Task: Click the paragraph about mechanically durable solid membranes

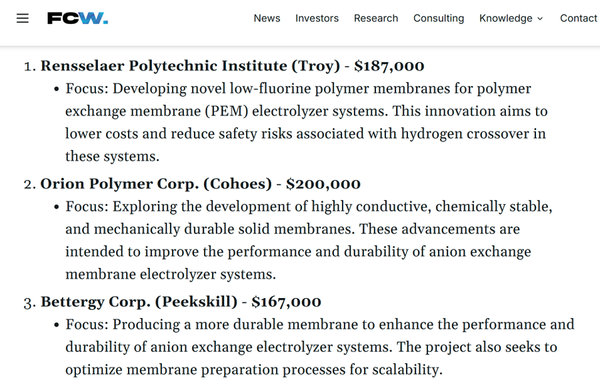Action: coord(309,240)
